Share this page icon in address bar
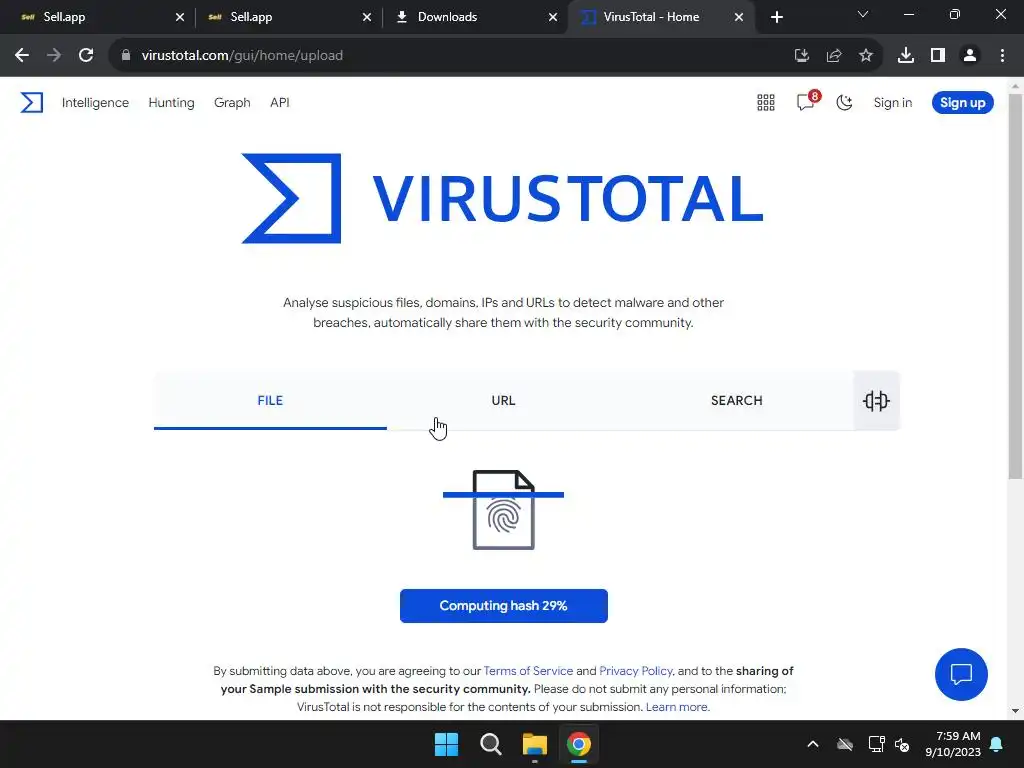 coord(834,56)
